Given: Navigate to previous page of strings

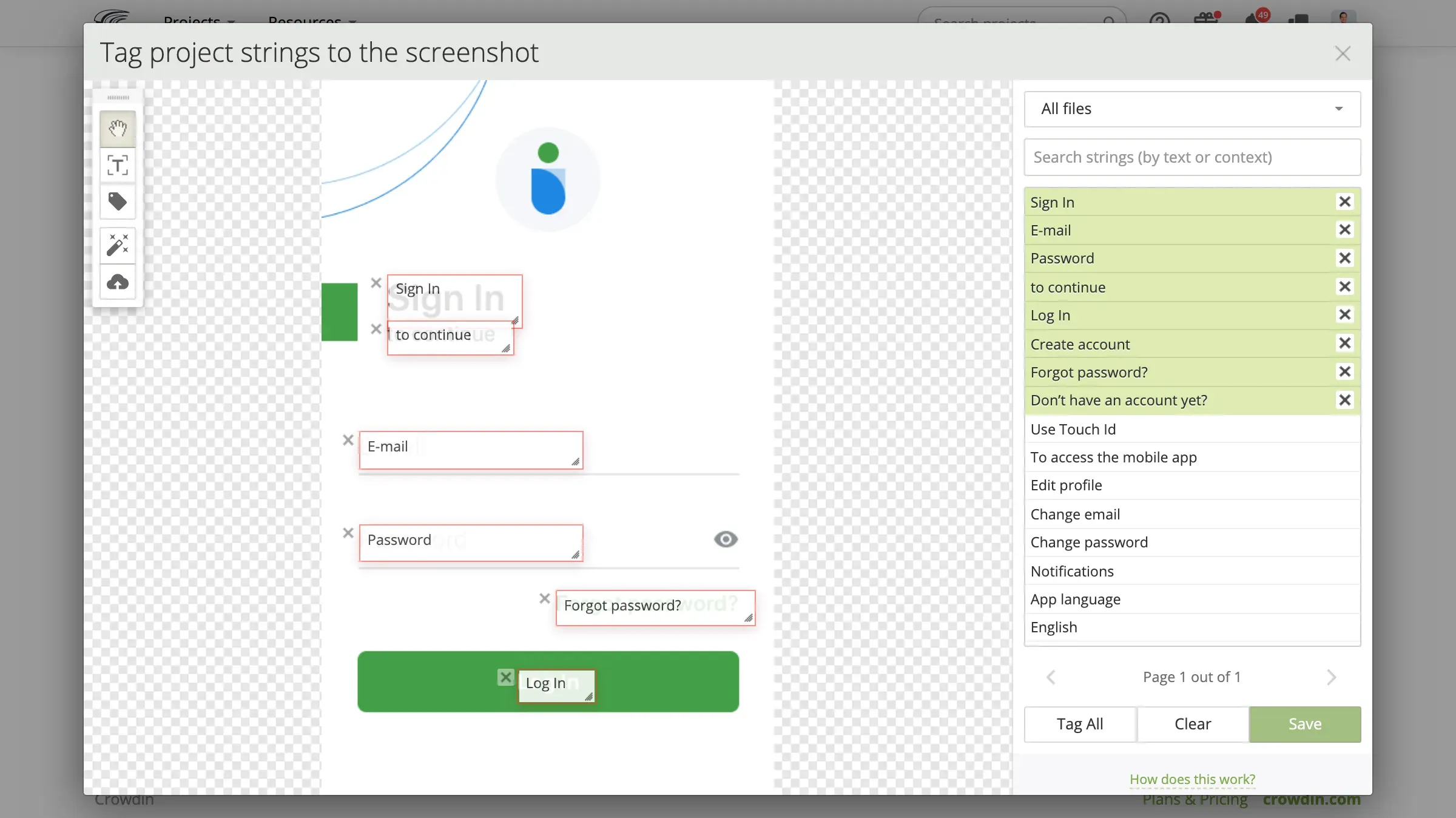Looking at the screenshot, I should (x=1052, y=677).
